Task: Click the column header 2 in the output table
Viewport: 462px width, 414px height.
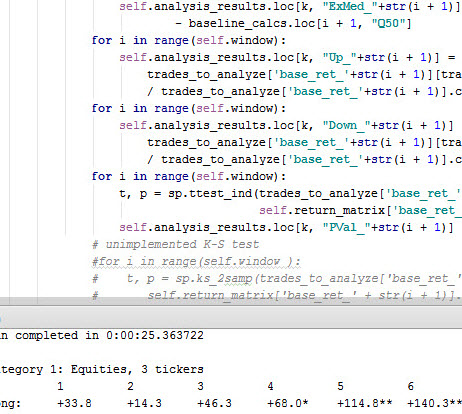Action: tap(130, 386)
